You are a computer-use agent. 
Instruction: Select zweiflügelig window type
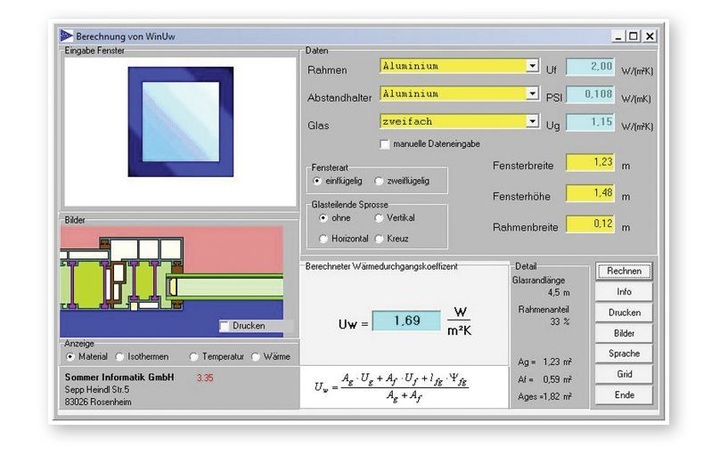[378, 181]
